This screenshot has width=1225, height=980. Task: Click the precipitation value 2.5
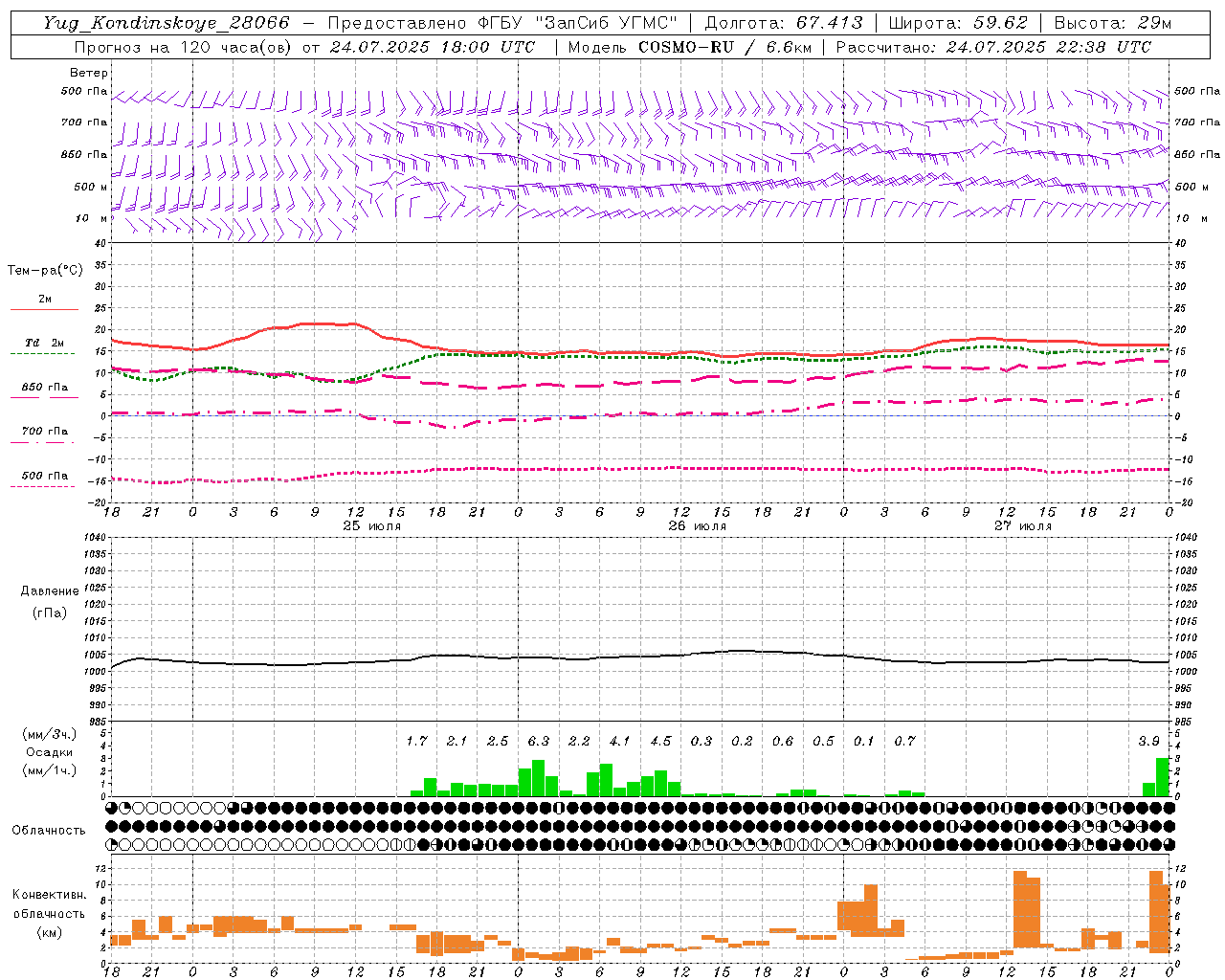click(x=498, y=741)
